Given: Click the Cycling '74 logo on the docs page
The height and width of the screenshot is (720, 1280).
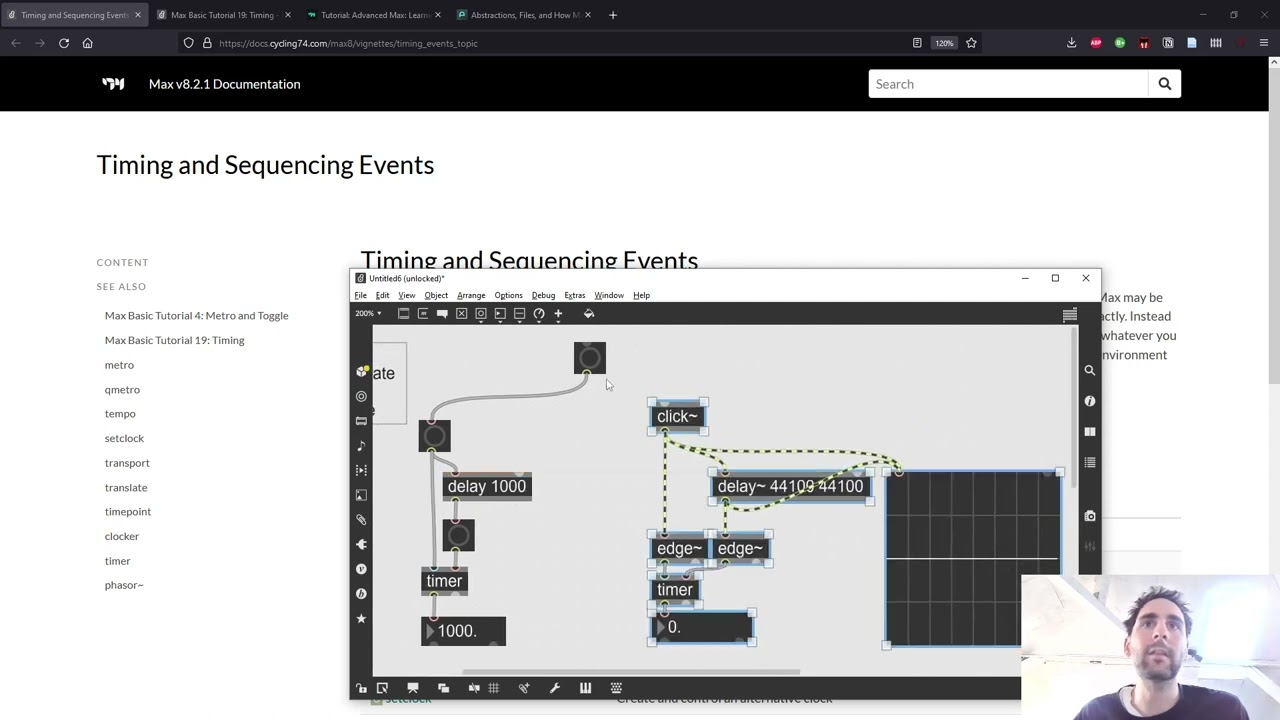Looking at the screenshot, I should click(x=113, y=84).
